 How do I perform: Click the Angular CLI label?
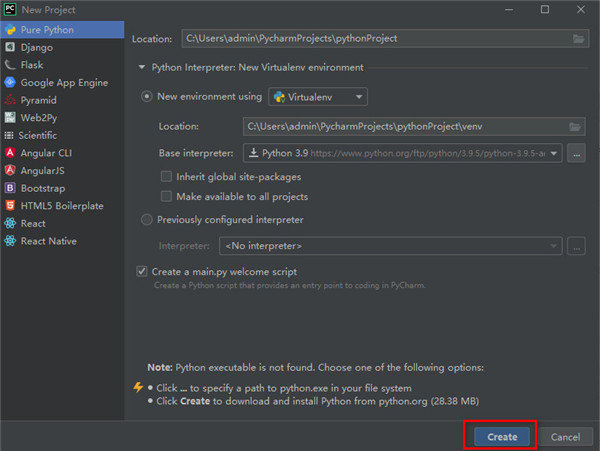pos(46,153)
